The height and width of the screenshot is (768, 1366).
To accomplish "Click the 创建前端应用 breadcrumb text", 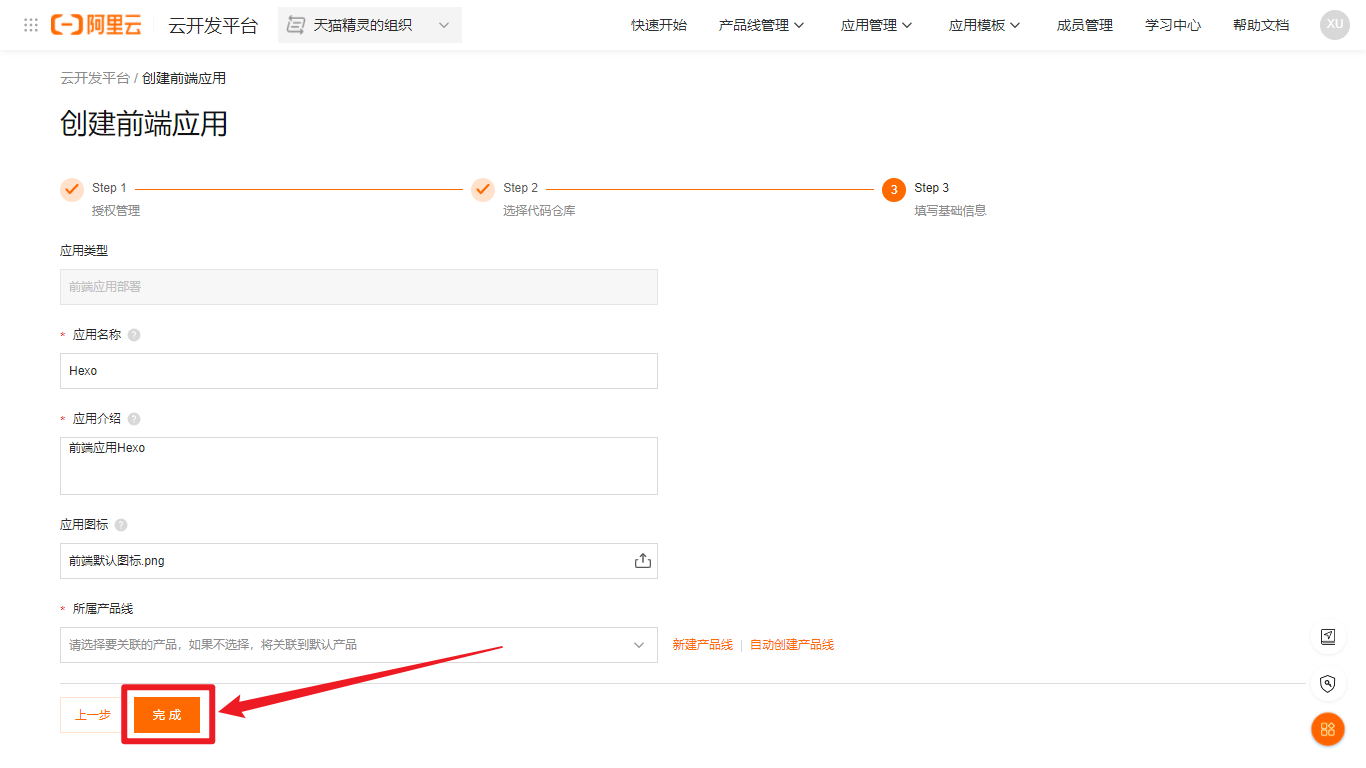I will 184,78.
